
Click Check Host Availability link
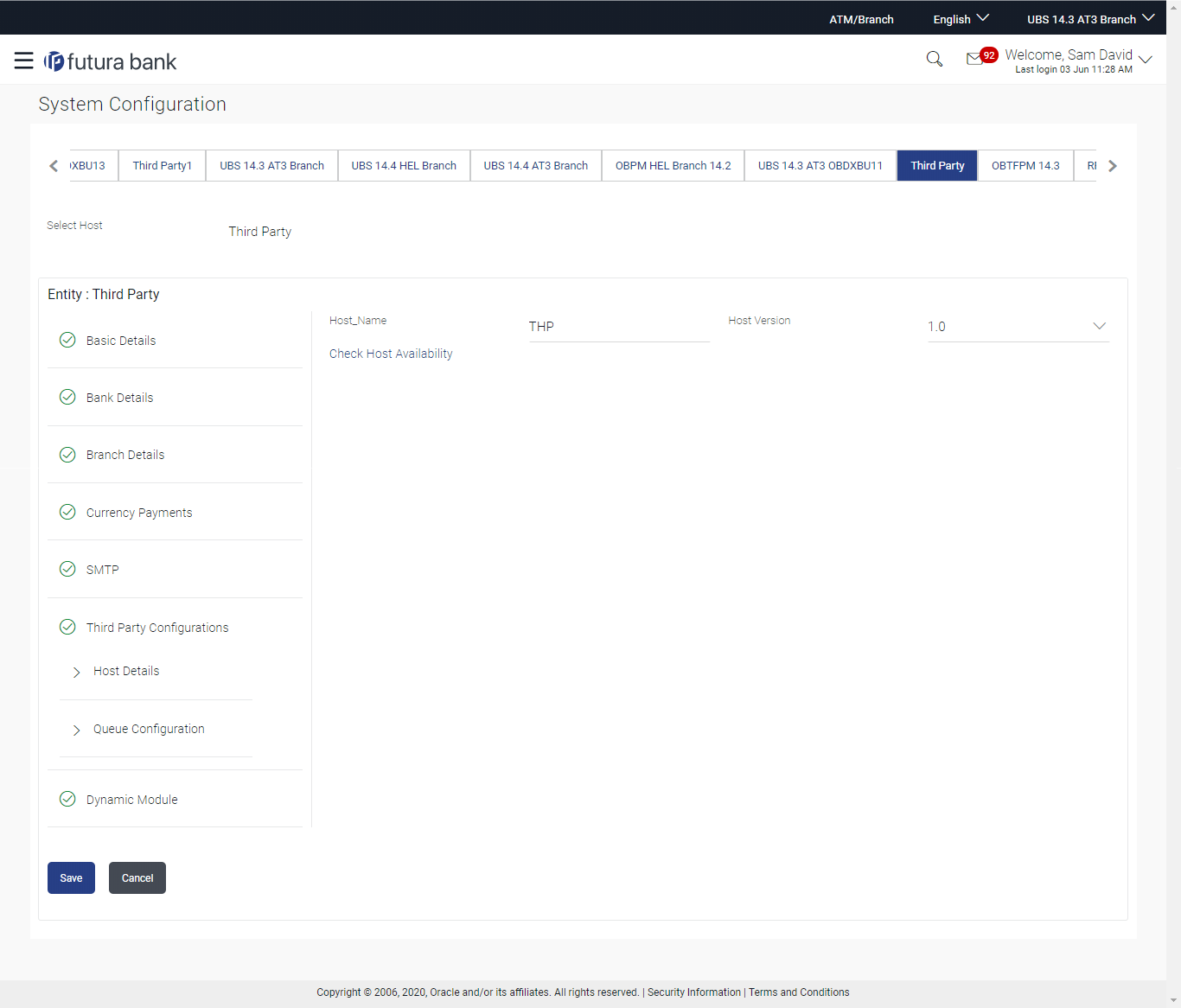(x=391, y=354)
